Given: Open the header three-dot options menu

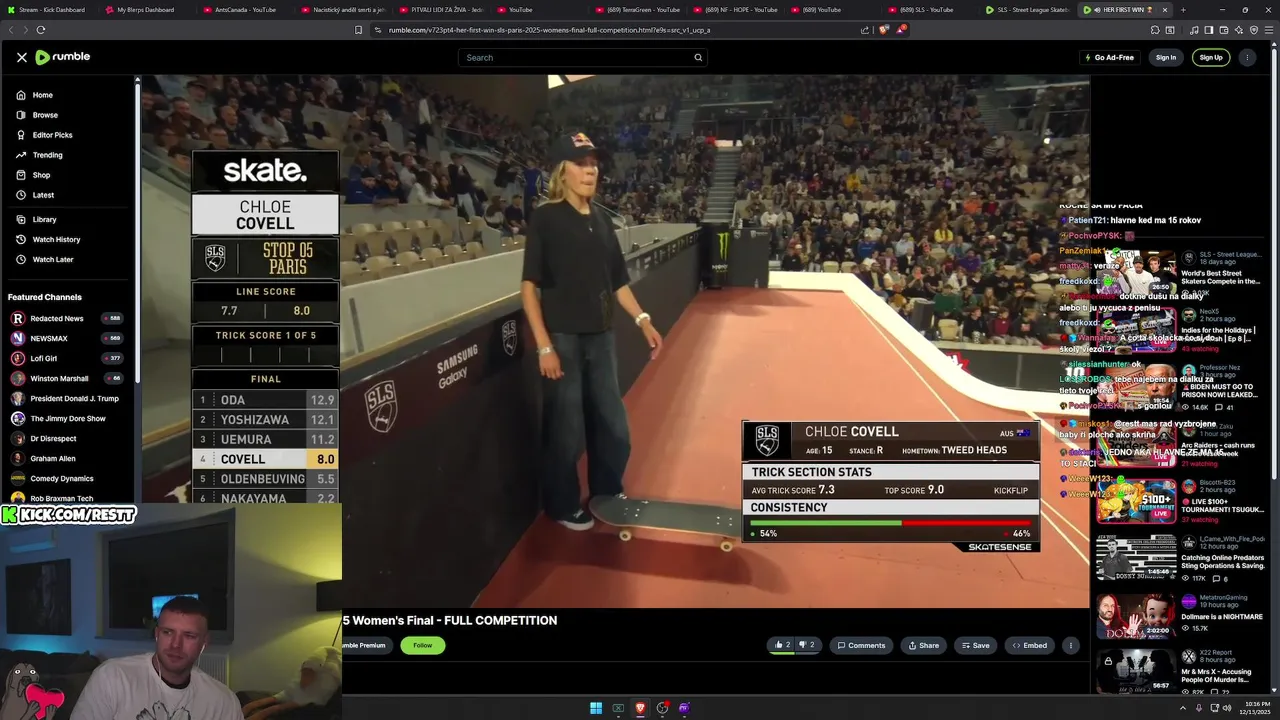Looking at the screenshot, I should point(1246,57).
